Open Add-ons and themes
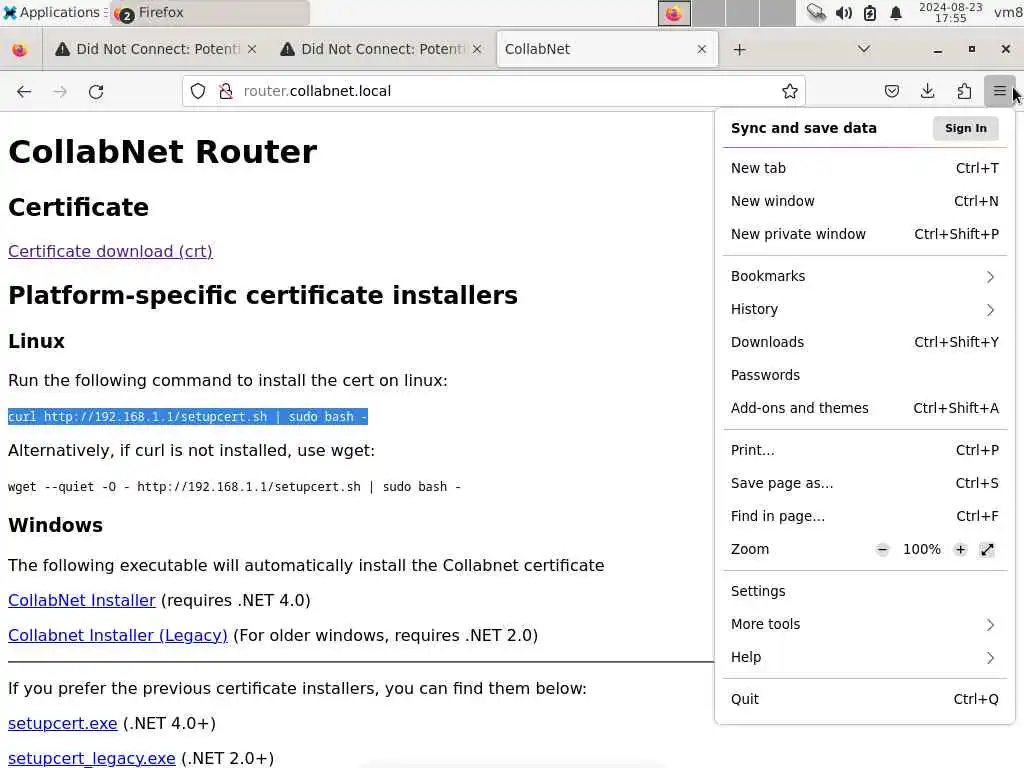 (865, 408)
